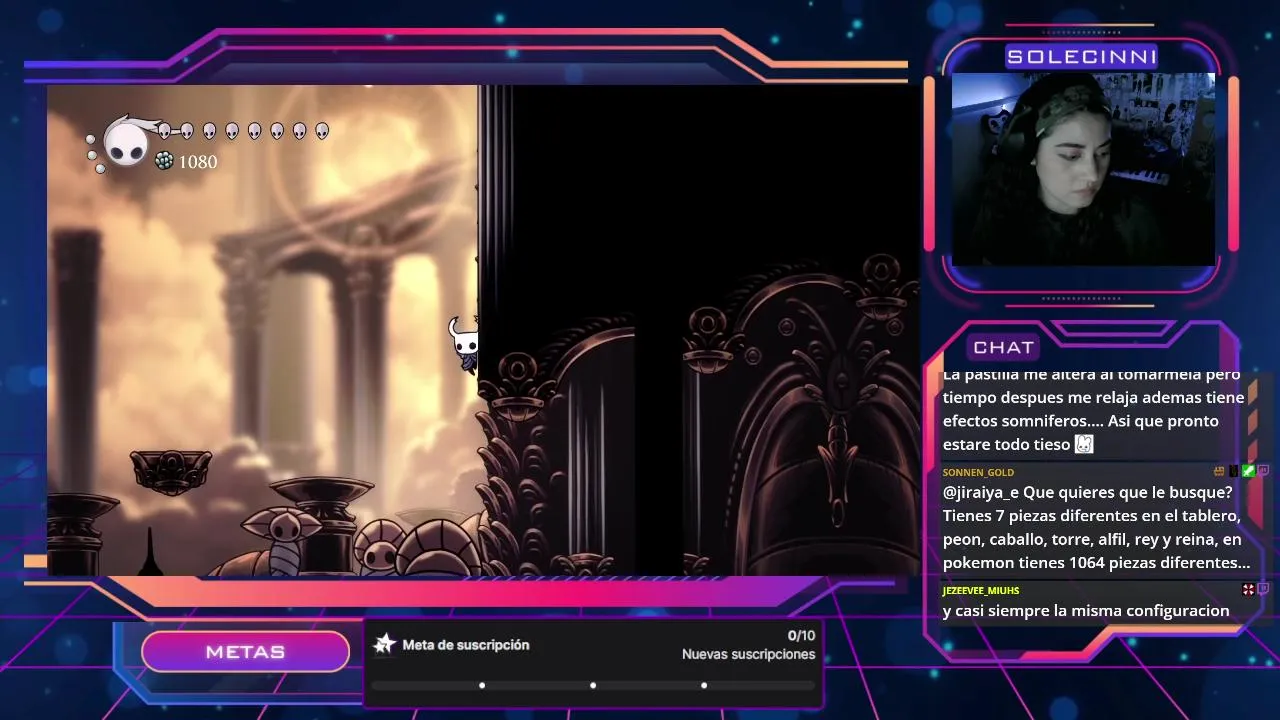Click the dark badge next to the moderator sword

pos(1234,471)
